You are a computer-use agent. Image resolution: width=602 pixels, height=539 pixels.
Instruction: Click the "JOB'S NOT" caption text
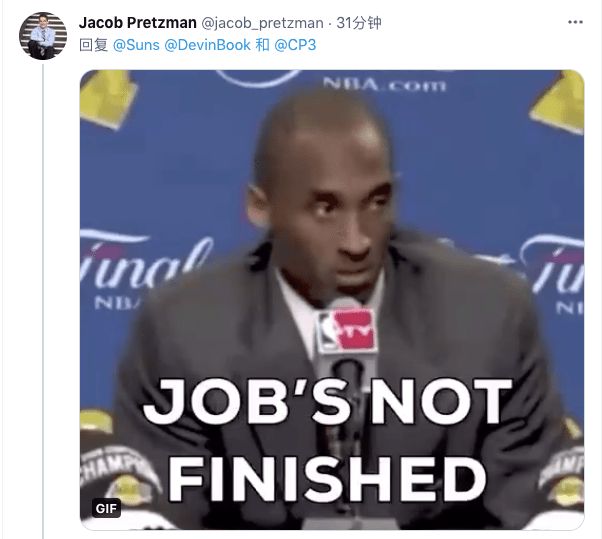pyautogui.click(x=327, y=402)
